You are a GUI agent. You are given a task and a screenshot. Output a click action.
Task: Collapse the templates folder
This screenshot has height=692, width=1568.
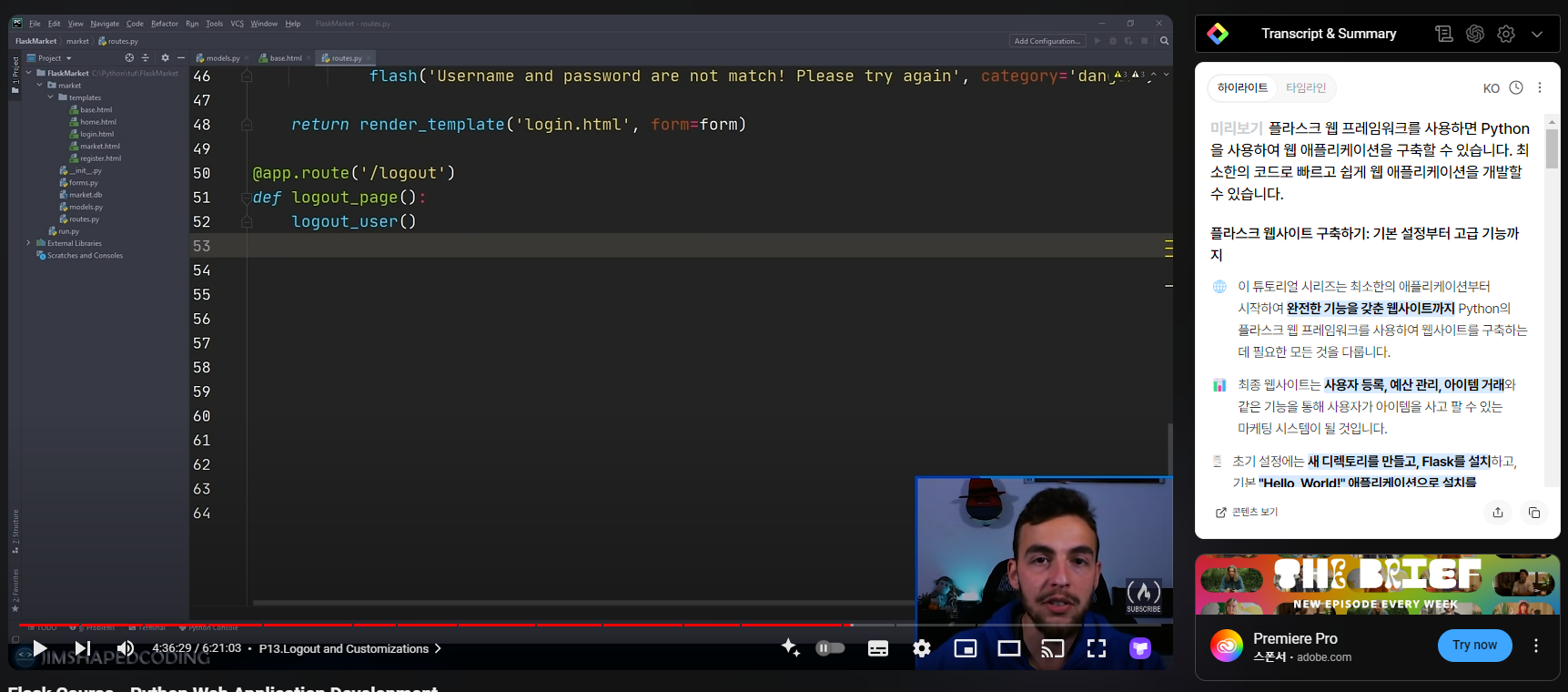pyautogui.click(x=51, y=97)
